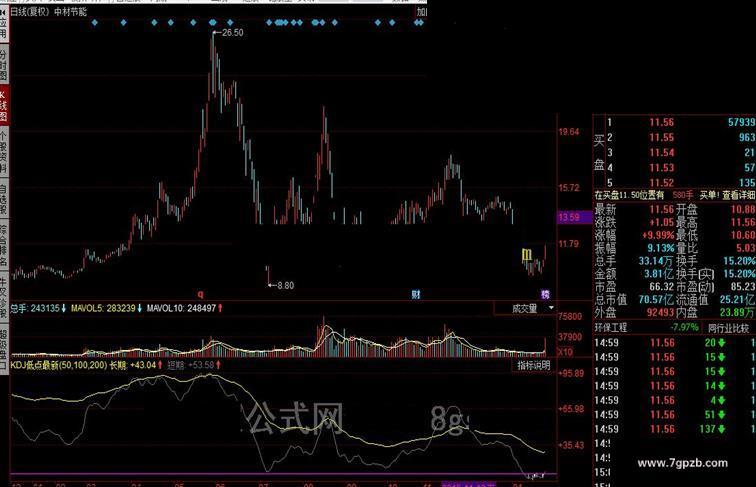Click the green arrow on tick volume 20
This screenshot has height=487, width=756.
click(721, 343)
